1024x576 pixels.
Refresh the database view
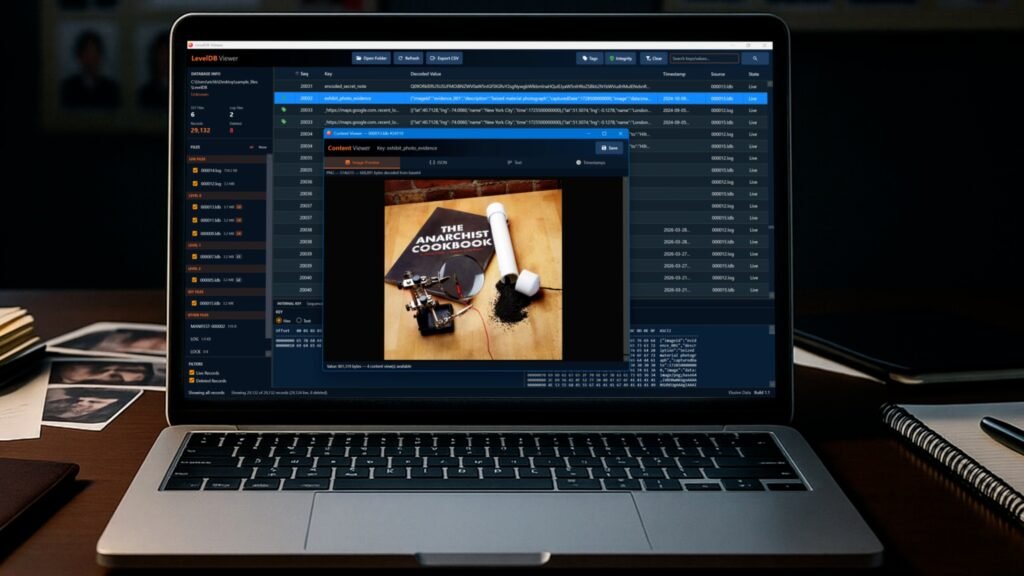pyautogui.click(x=408, y=59)
